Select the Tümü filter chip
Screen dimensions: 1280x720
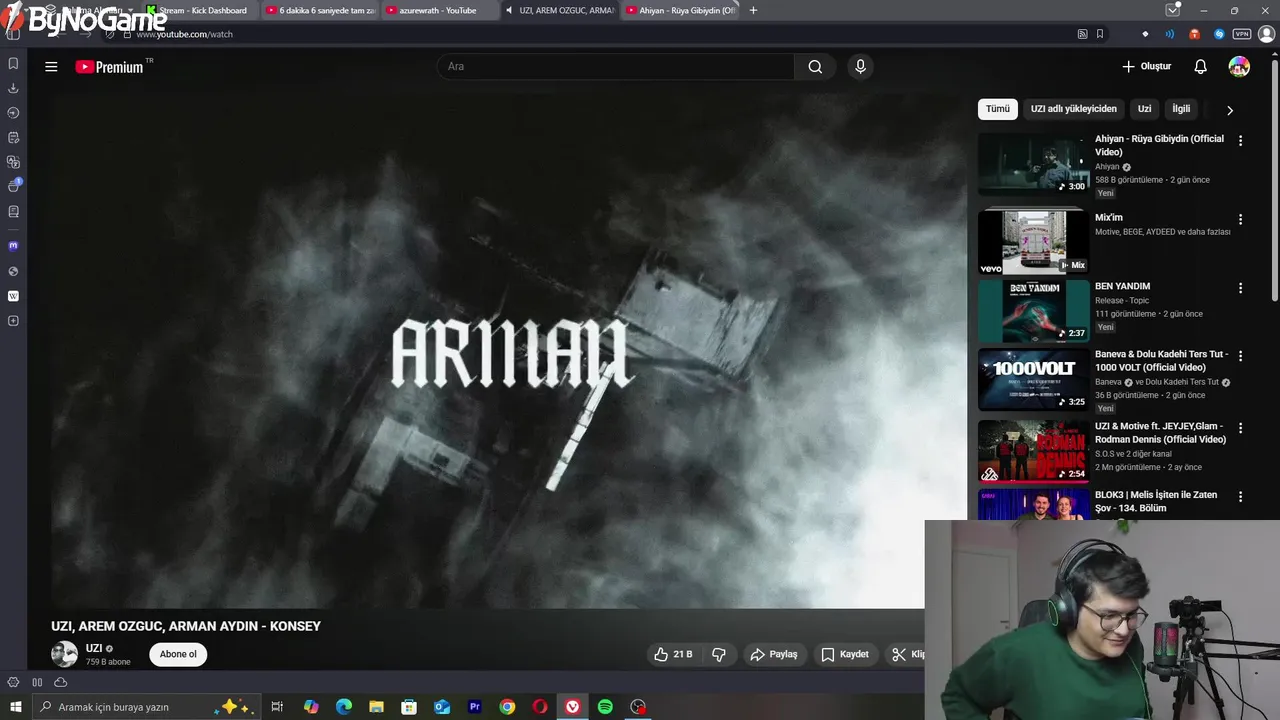(x=998, y=109)
